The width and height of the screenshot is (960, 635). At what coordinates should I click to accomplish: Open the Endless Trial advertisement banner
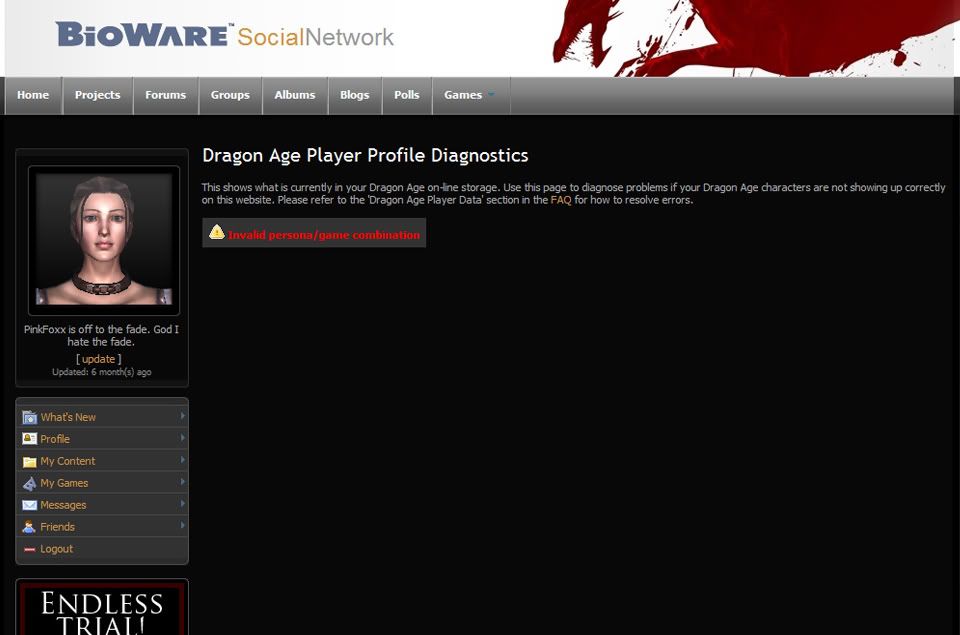(x=102, y=610)
